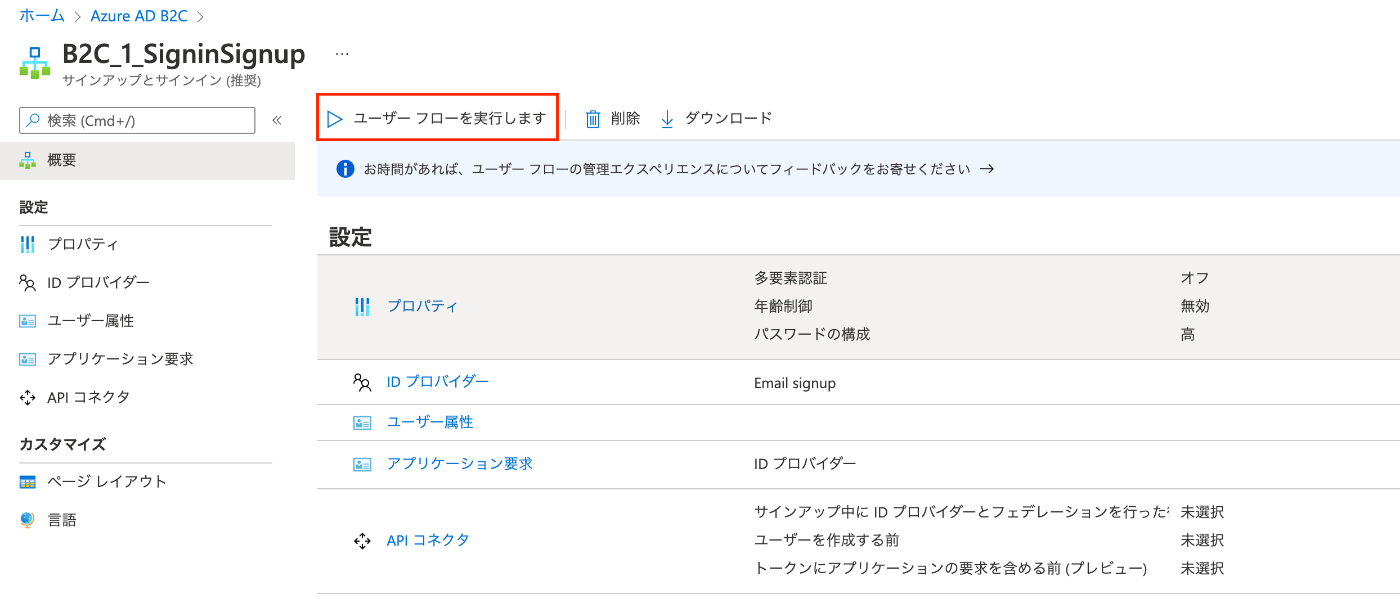Open the アプリケーション要求 link in settings table

click(x=460, y=464)
